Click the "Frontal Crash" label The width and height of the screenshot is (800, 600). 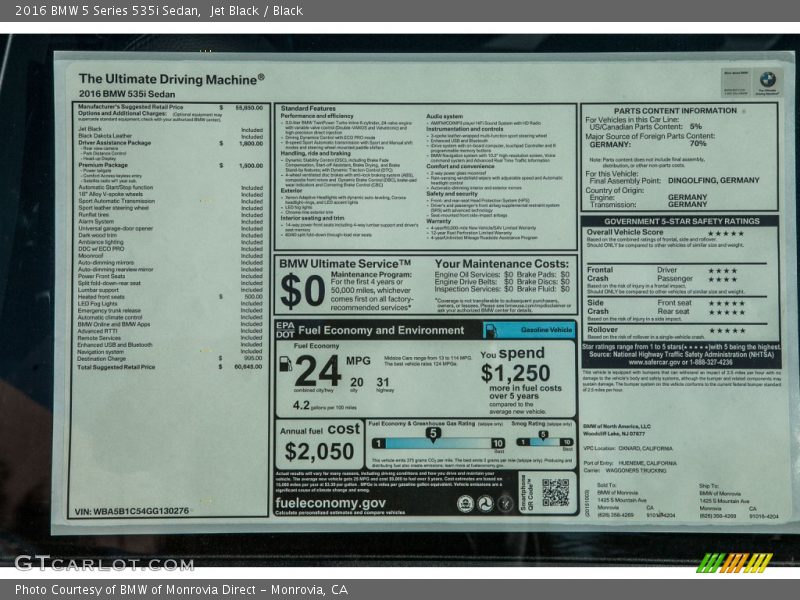[x=599, y=274]
